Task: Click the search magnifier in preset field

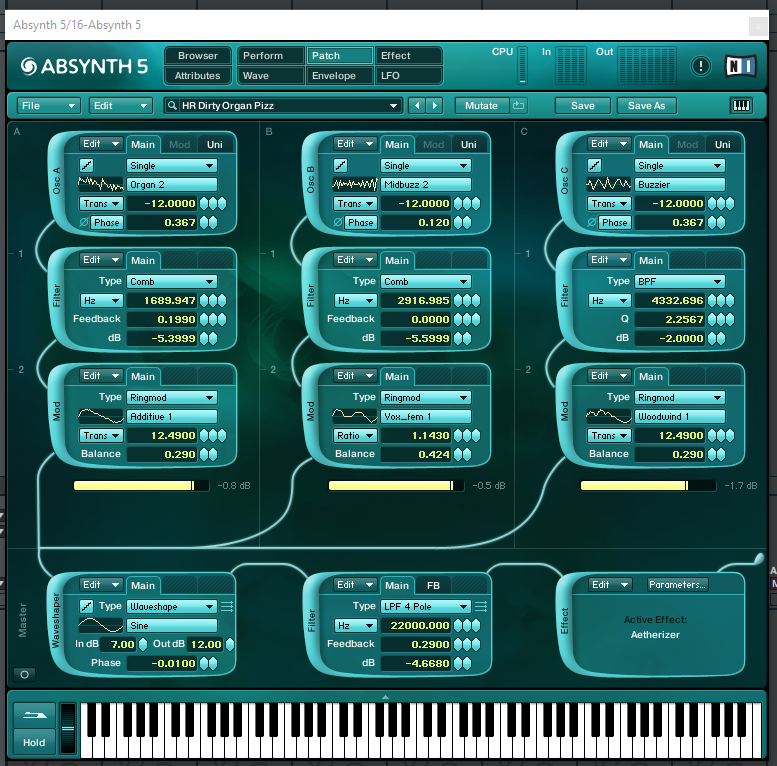Action: click(172, 106)
